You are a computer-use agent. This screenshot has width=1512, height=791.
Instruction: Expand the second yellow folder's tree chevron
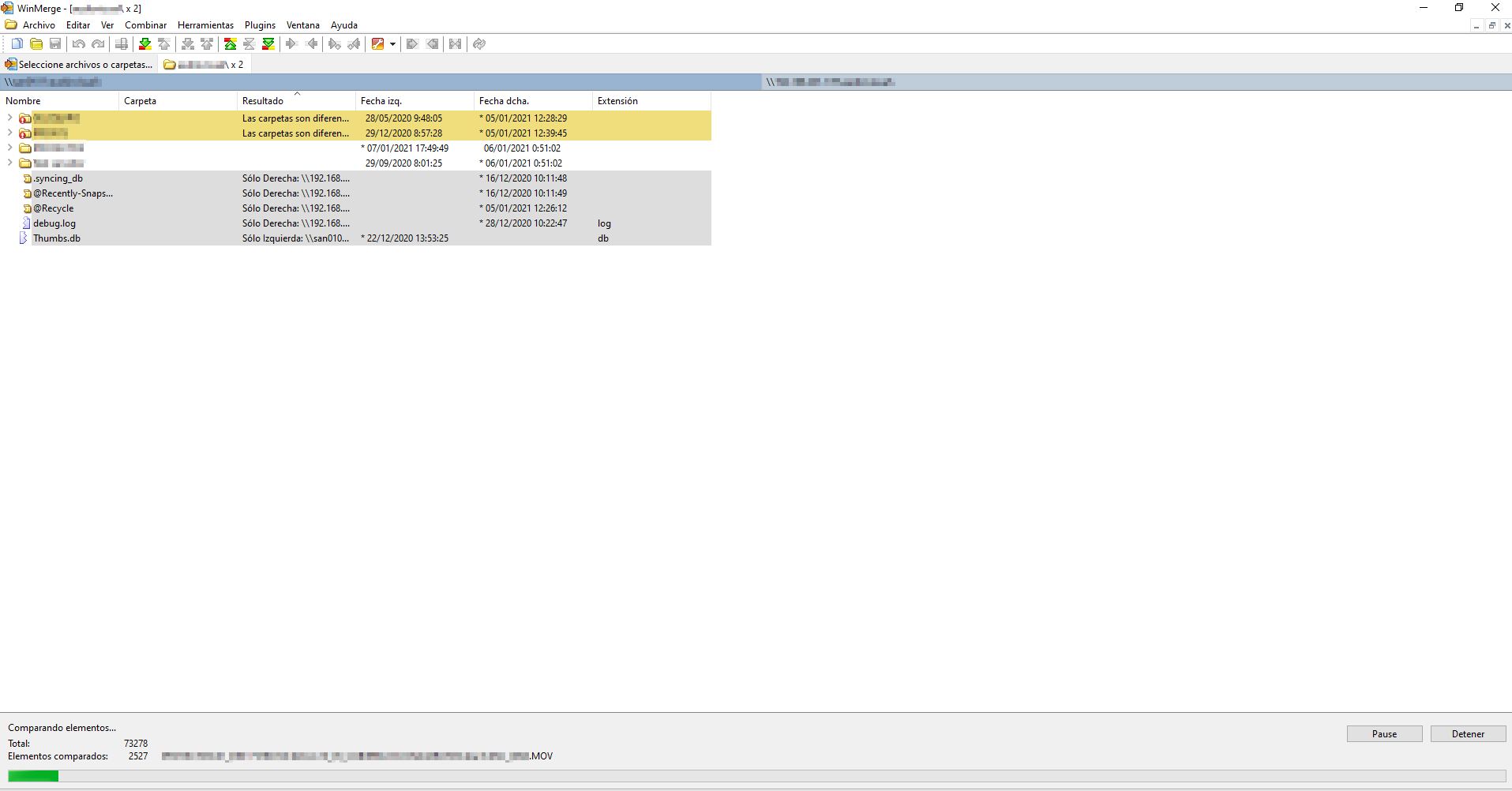[9, 133]
